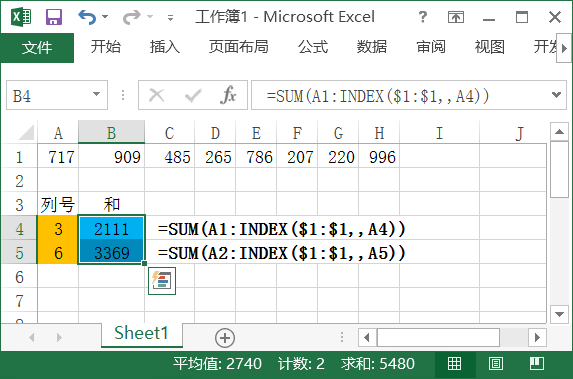Select cell with value 909
The image size is (573, 379).
pyautogui.click(x=111, y=157)
